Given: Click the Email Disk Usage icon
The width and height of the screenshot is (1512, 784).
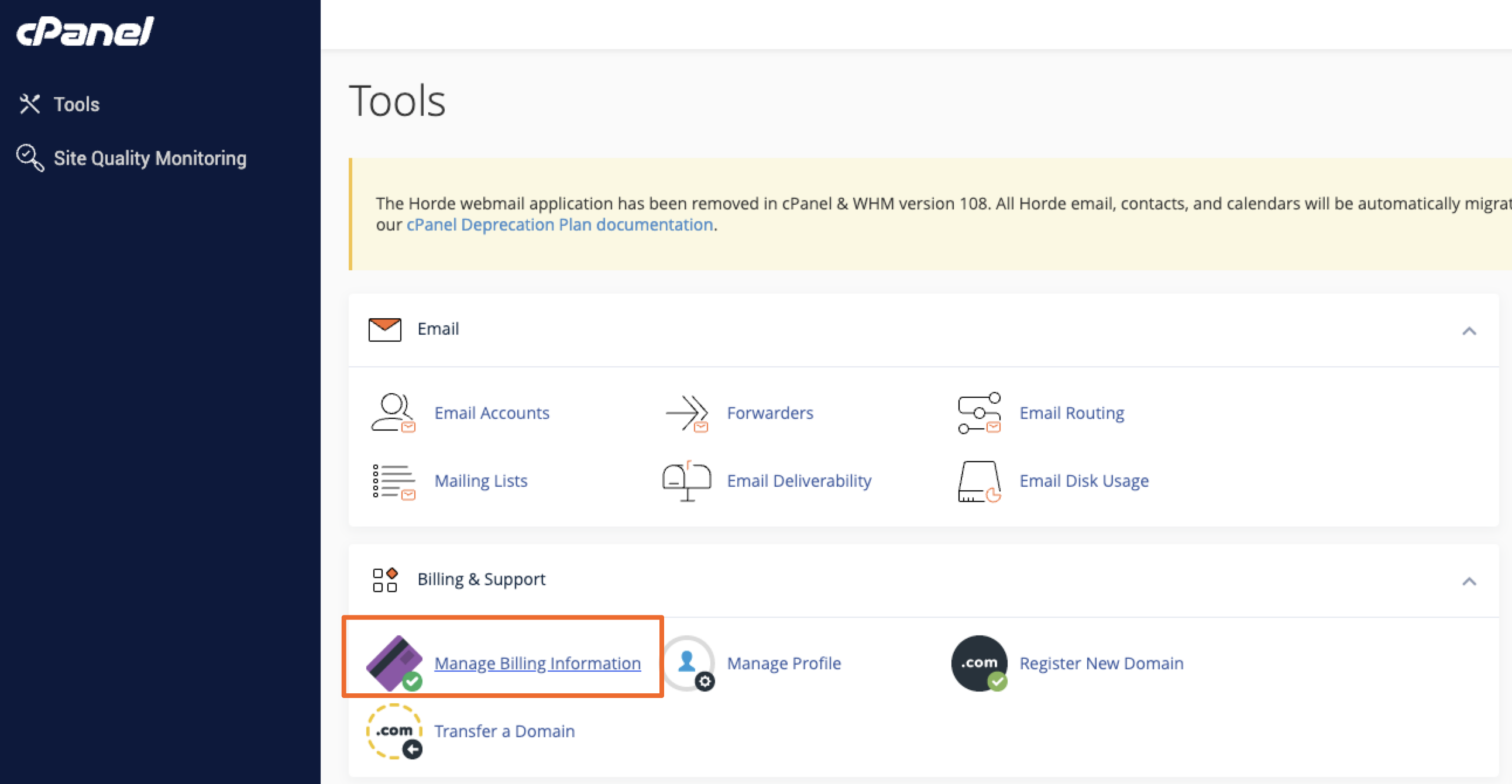Looking at the screenshot, I should tap(979, 481).
